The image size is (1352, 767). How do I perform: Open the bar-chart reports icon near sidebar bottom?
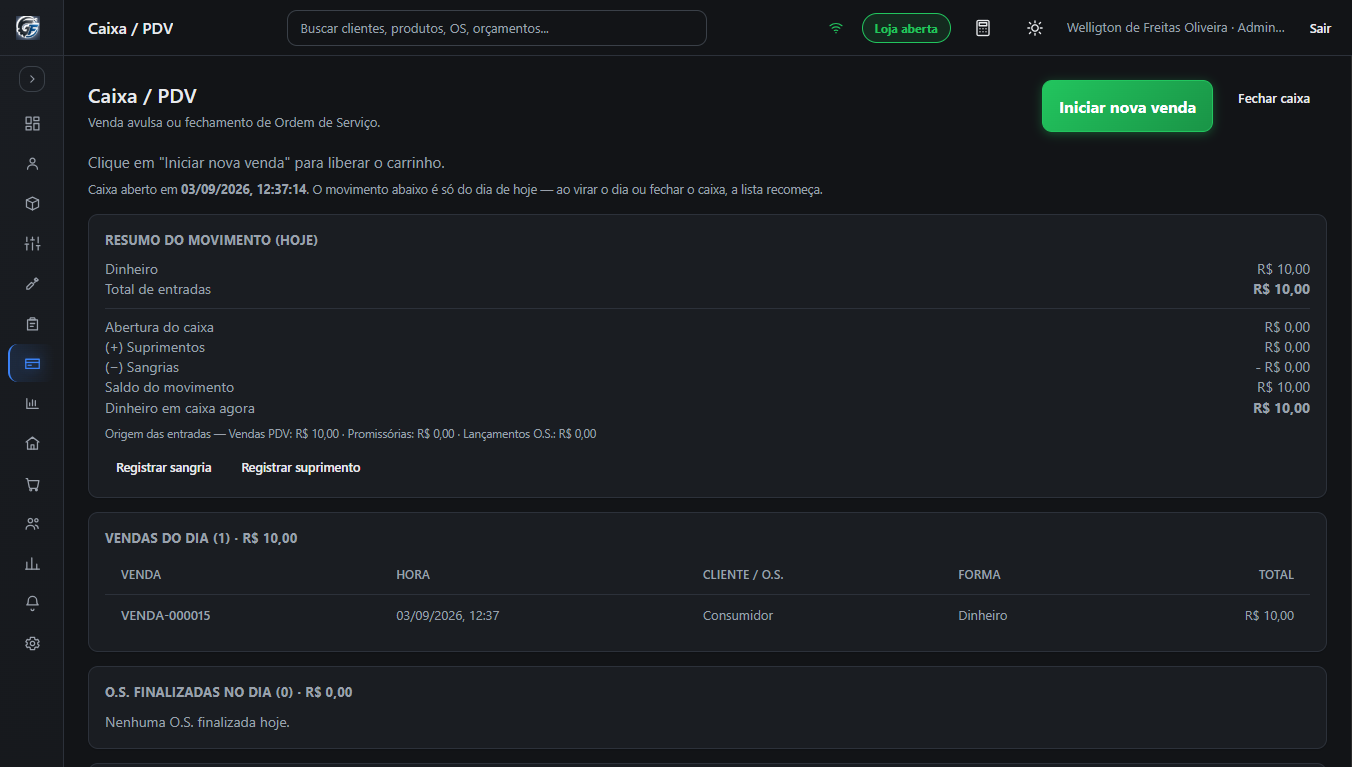point(32,563)
